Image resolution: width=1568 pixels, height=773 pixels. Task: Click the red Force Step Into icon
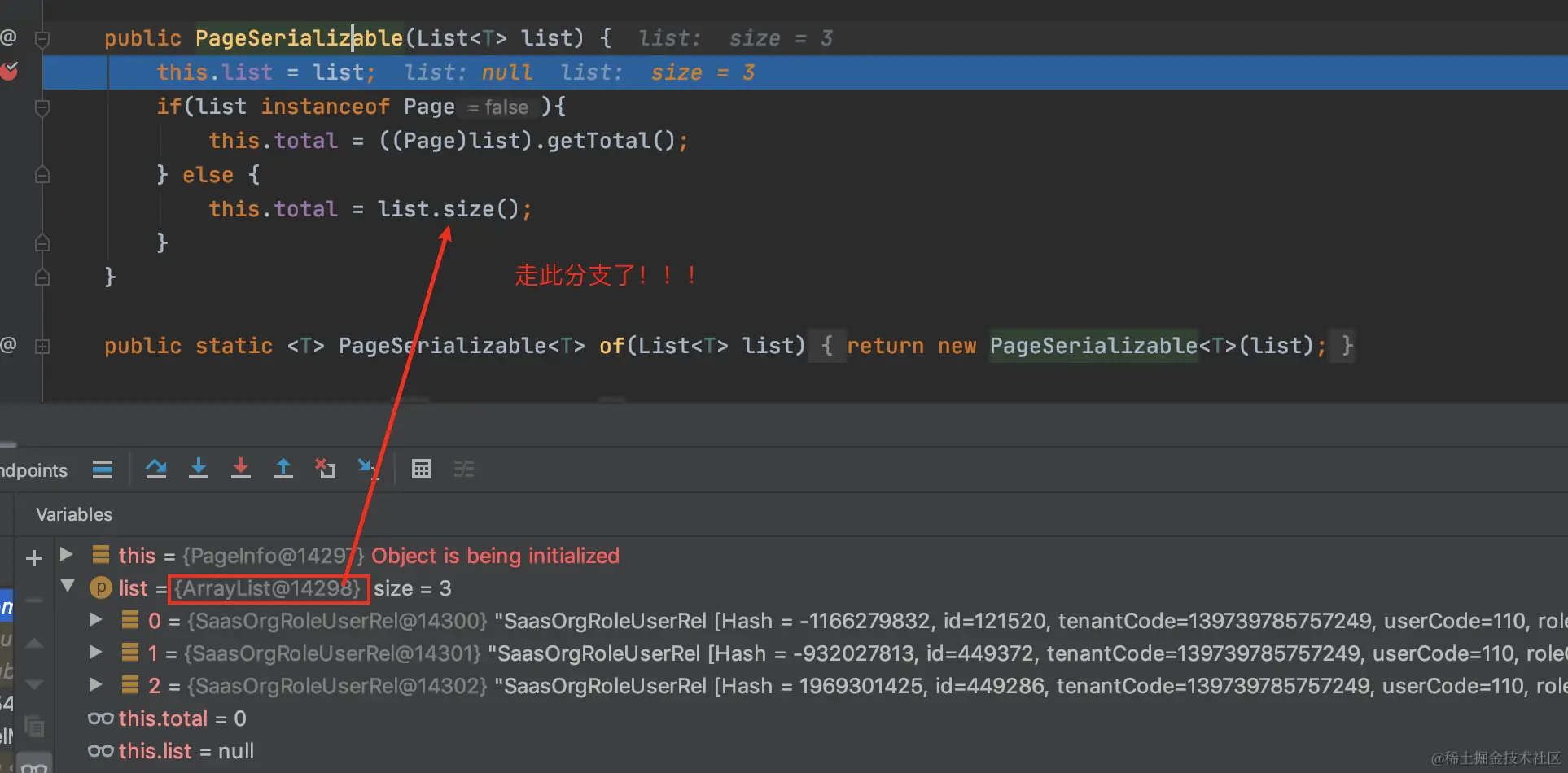[x=240, y=469]
